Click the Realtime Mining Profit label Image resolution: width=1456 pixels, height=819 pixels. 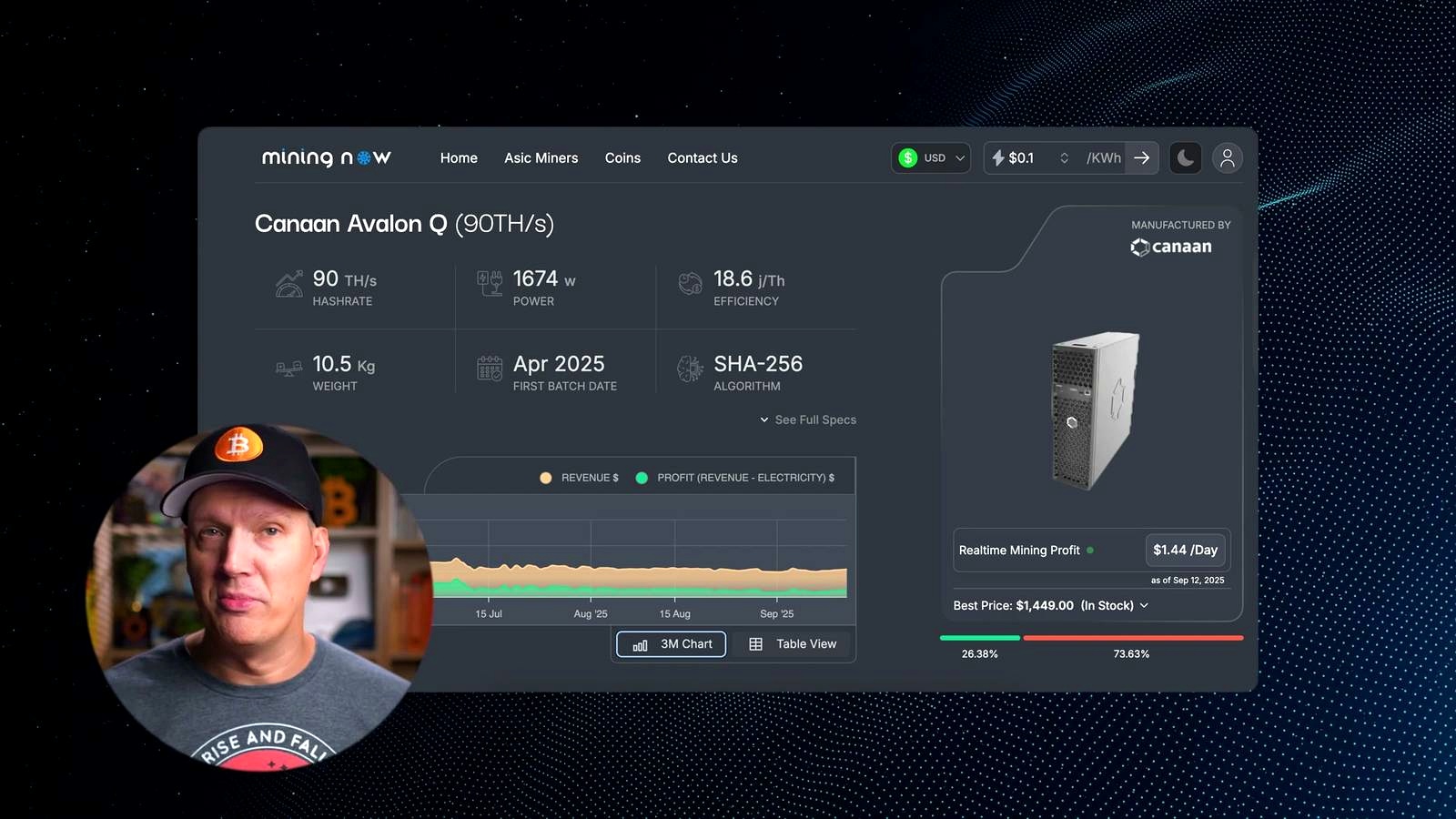click(x=1019, y=551)
